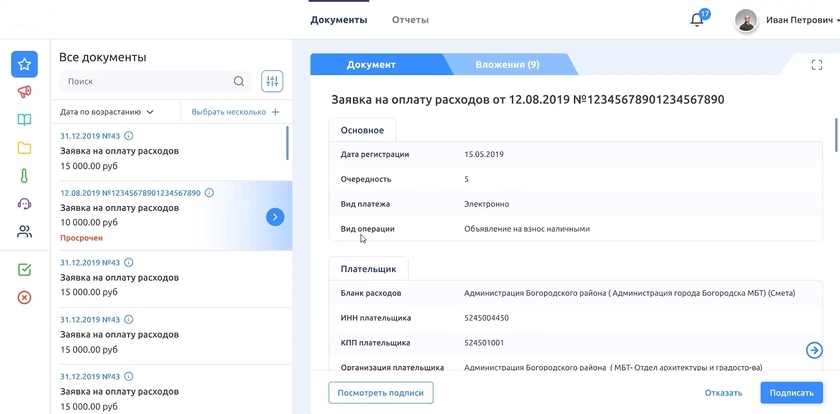Click 'Посмотреть подписи' button
This screenshot has height=414, width=840.
(381, 393)
